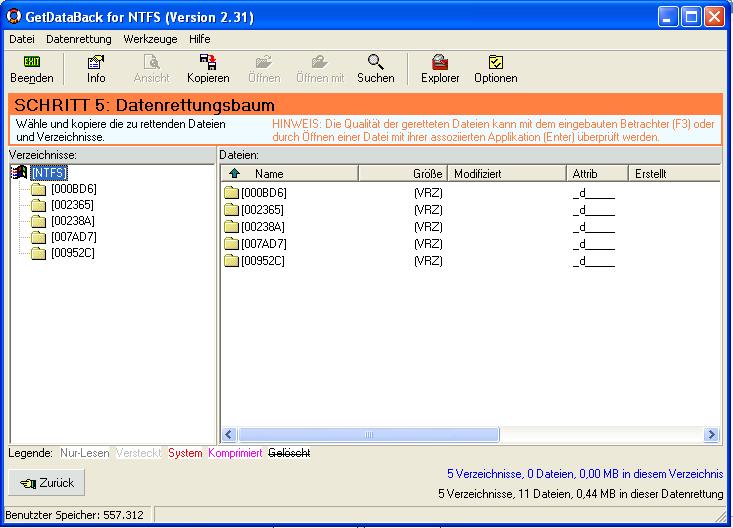
Task: Select the [00238A] name in file list
Action: click(263, 227)
